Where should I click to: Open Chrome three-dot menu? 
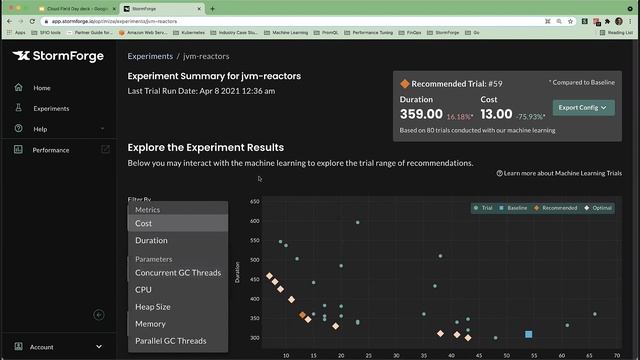(x=630, y=21)
